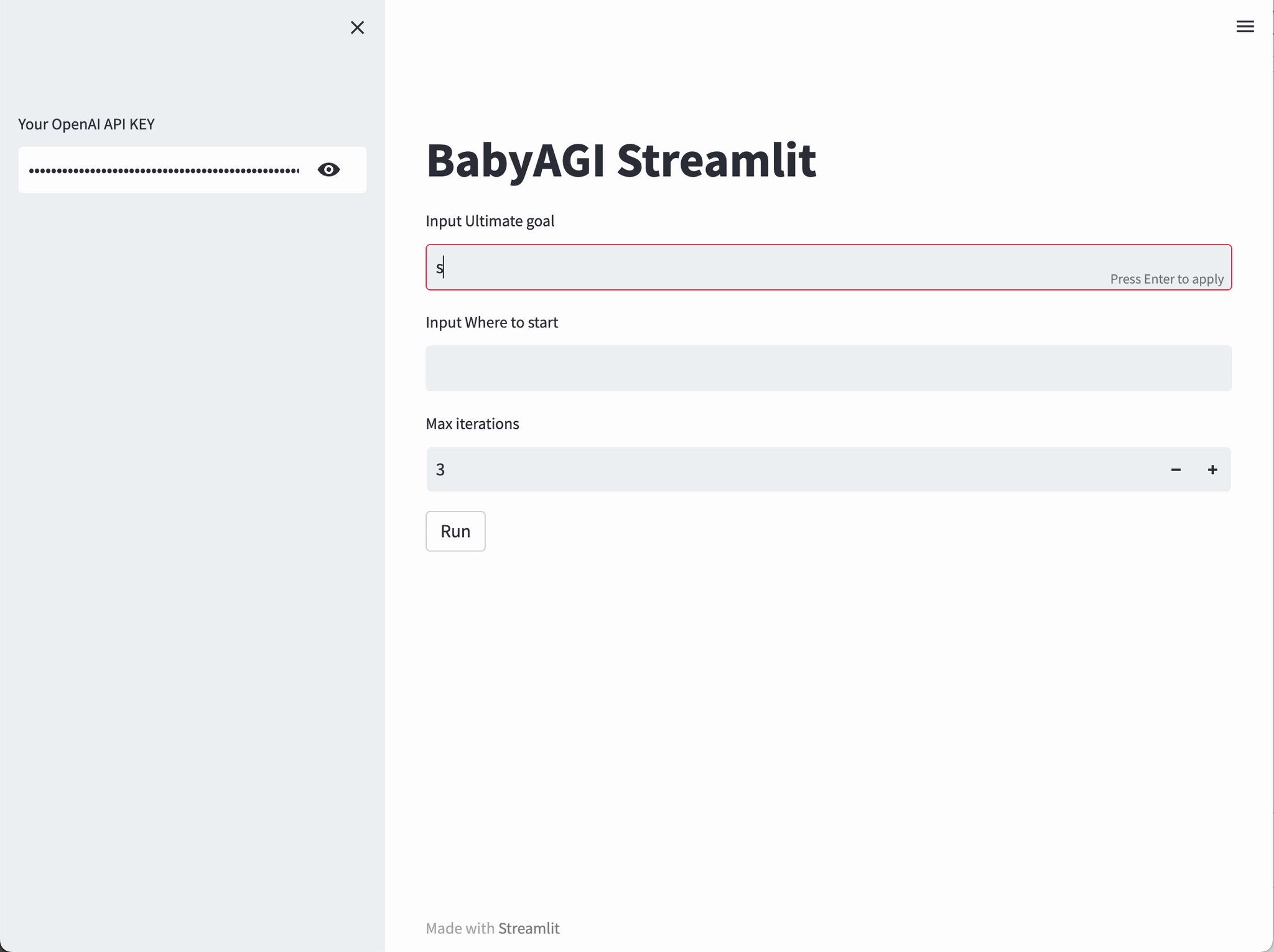
Task: Open the Streamlit link in the footer
Action: point(529,928)
